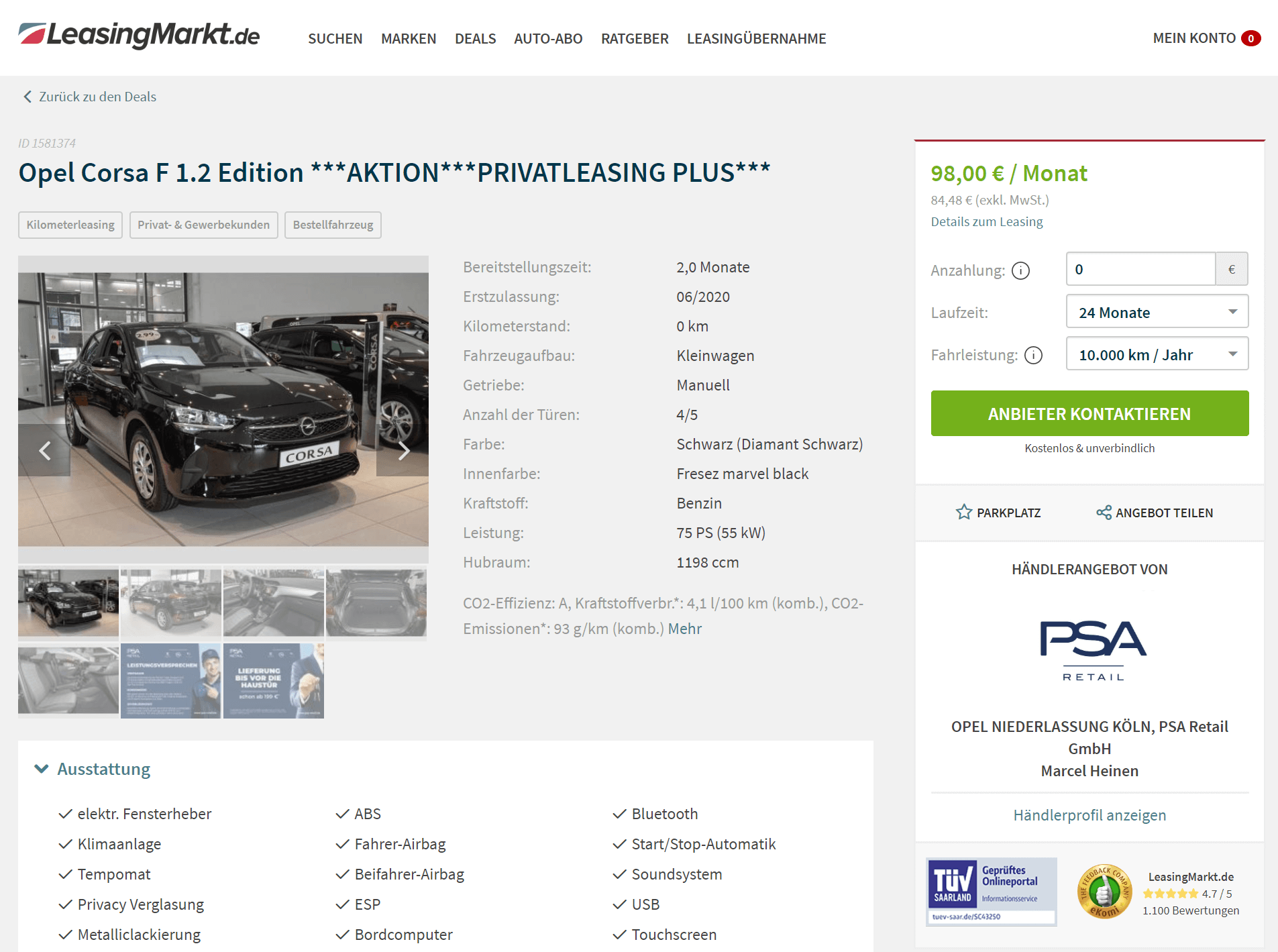The image size is (1278, 952).
Task: Click the Touchscreen equipment item
Action: (674, 935)
